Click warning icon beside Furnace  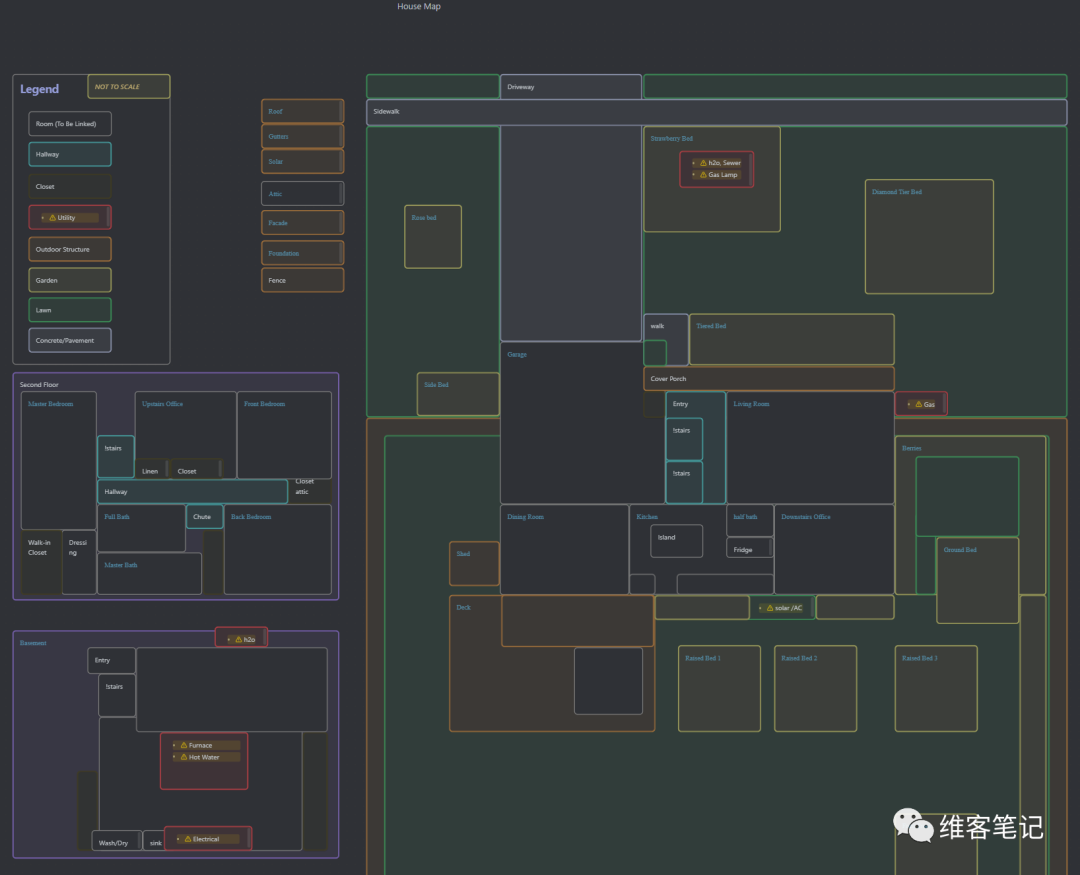click(x=184, y=745)
